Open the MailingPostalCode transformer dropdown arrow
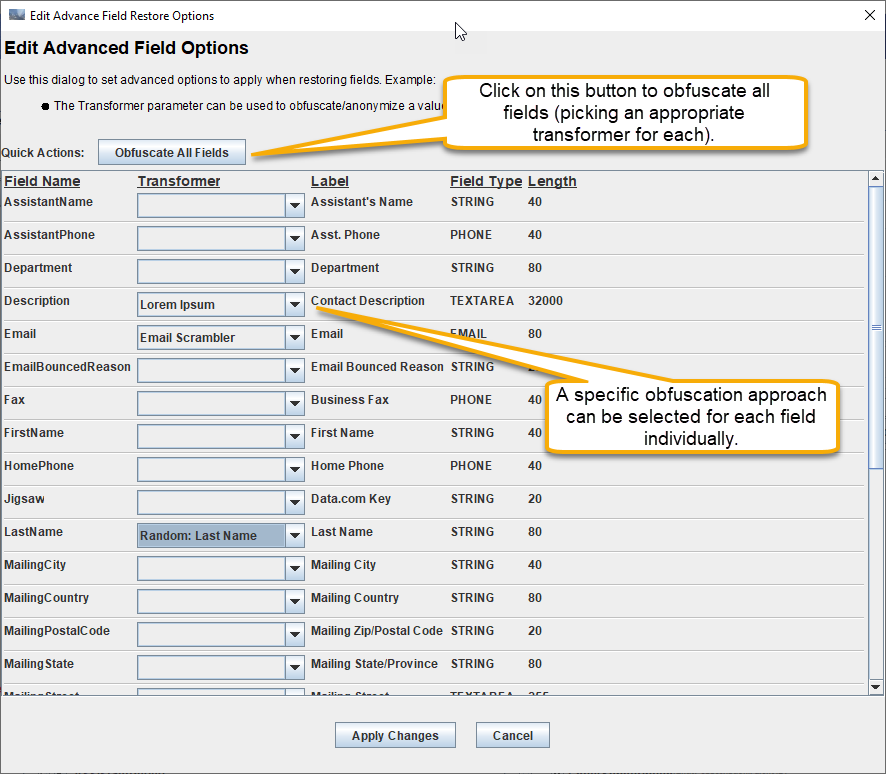The width and height of the screenshot is (886, 774). [x=295, y=634]
